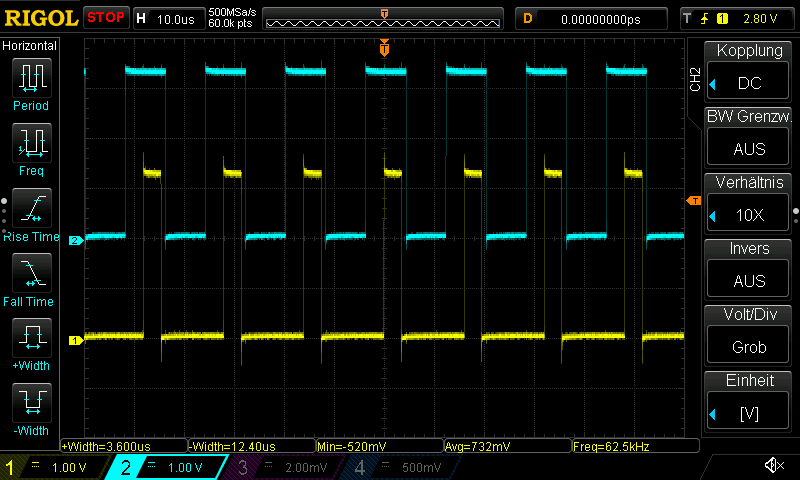800x480 pixels.
Task: Enable channel 4 at 500mV
Action: [398, 467]
